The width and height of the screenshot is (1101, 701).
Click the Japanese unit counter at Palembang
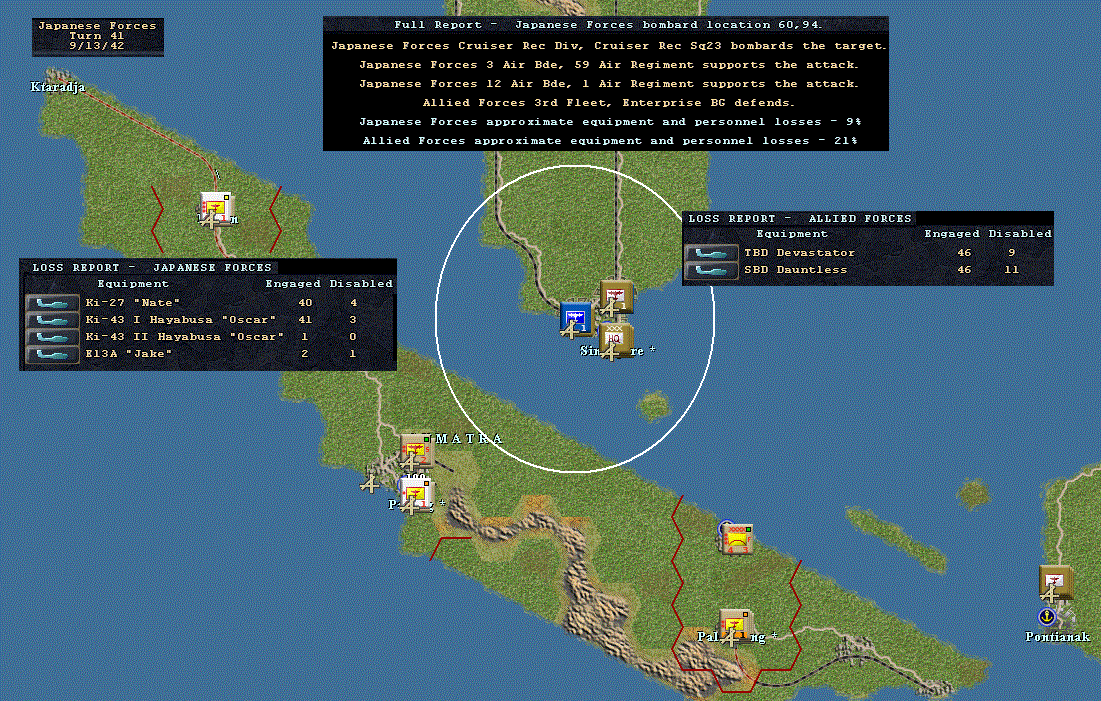pyautogui.click(x=736, y=625)
